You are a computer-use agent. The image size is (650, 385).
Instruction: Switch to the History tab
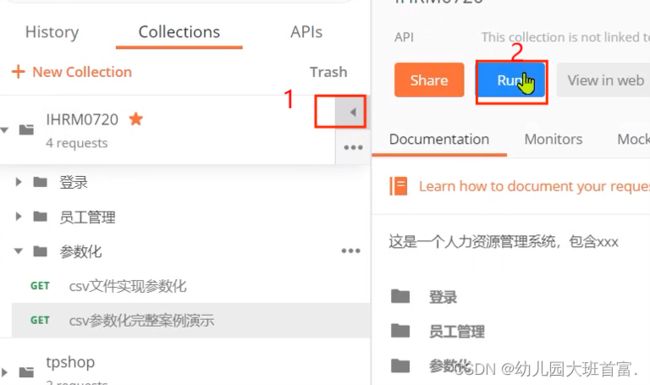click(x=52, y=32)
